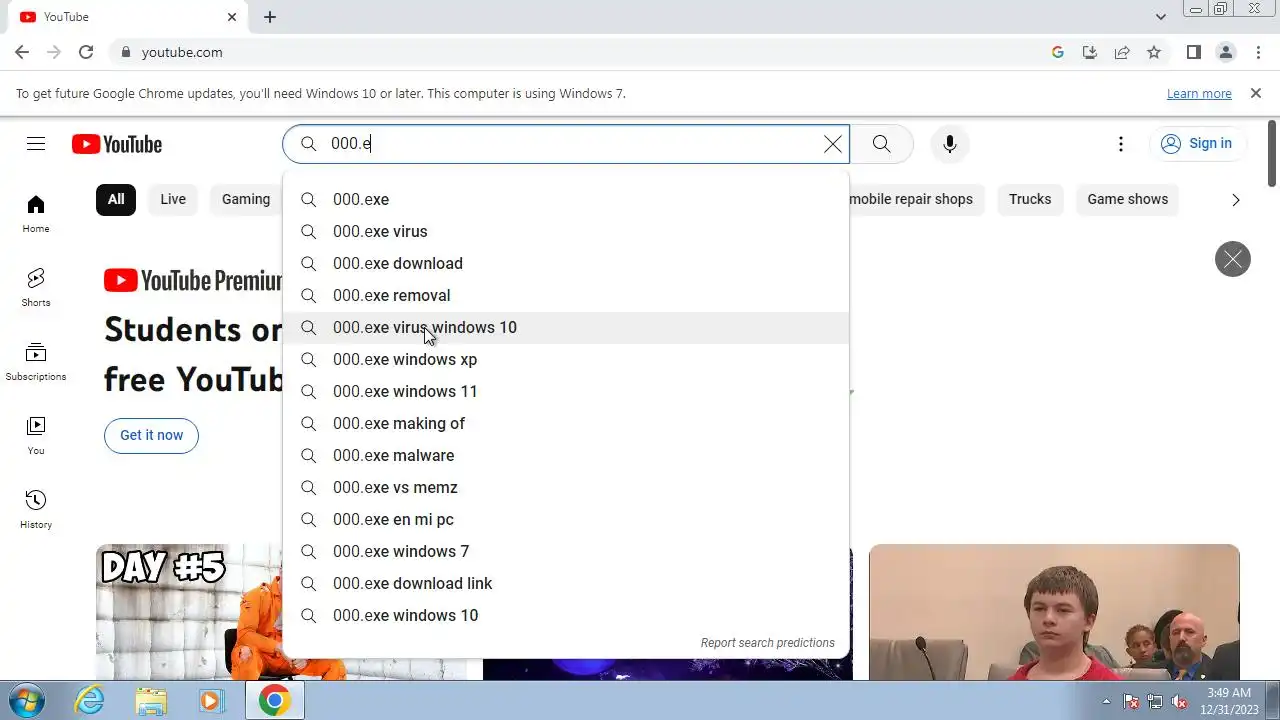Choose suggestion 000.exe windows 11
This screenshot has width=1280, height=720.
tap(566, 391)
